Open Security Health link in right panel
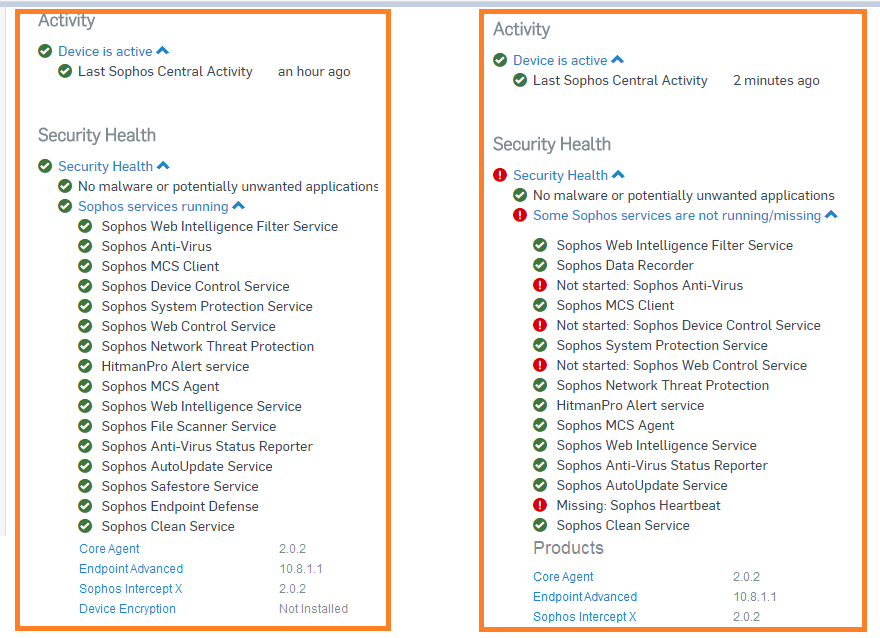This screenshot has width=880, height=638. 561,175
